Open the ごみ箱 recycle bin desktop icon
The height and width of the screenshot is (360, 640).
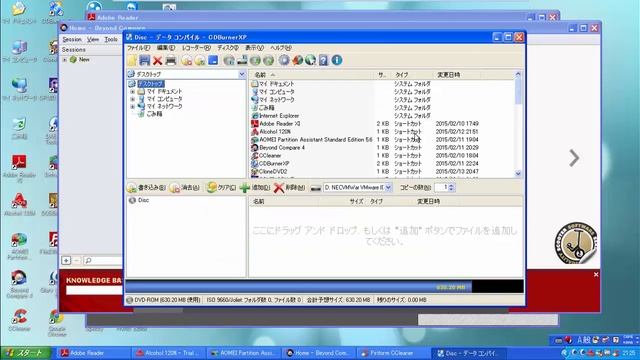(19, 128)
